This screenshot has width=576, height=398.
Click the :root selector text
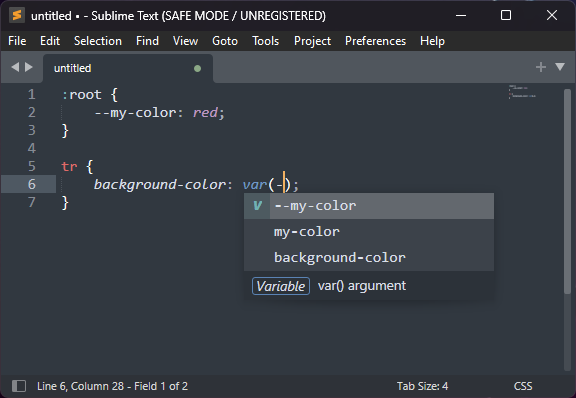(x=81, y=95)
